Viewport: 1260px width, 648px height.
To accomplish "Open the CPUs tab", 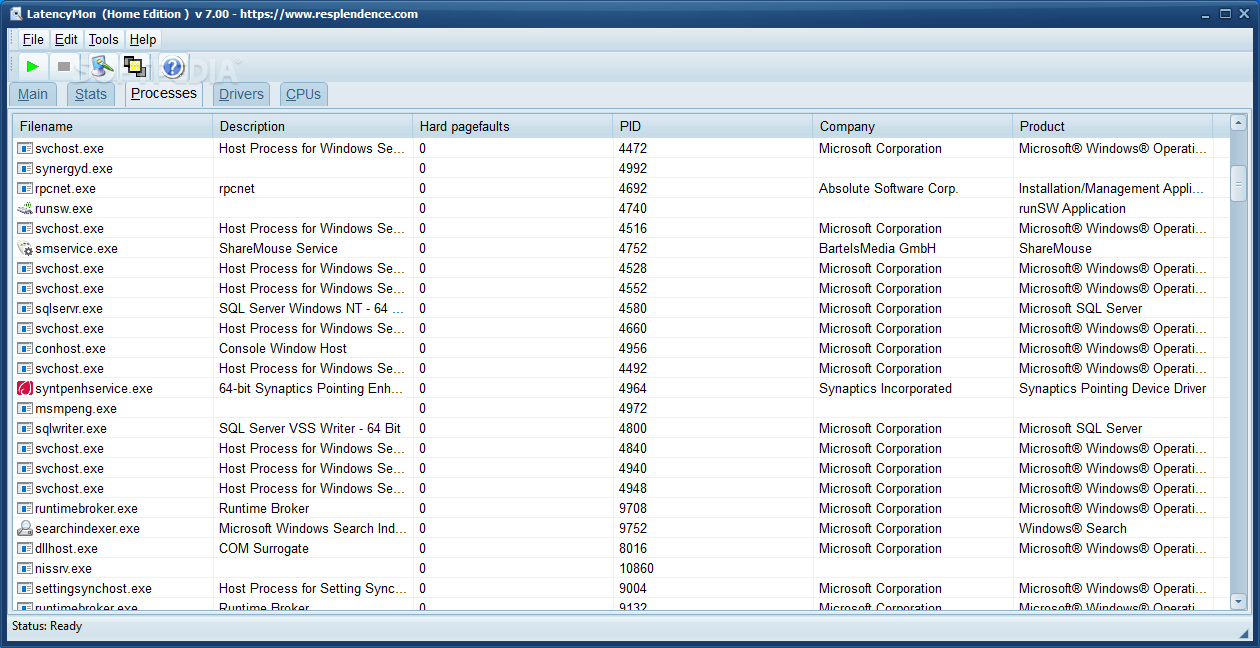I will coord(303,94).
